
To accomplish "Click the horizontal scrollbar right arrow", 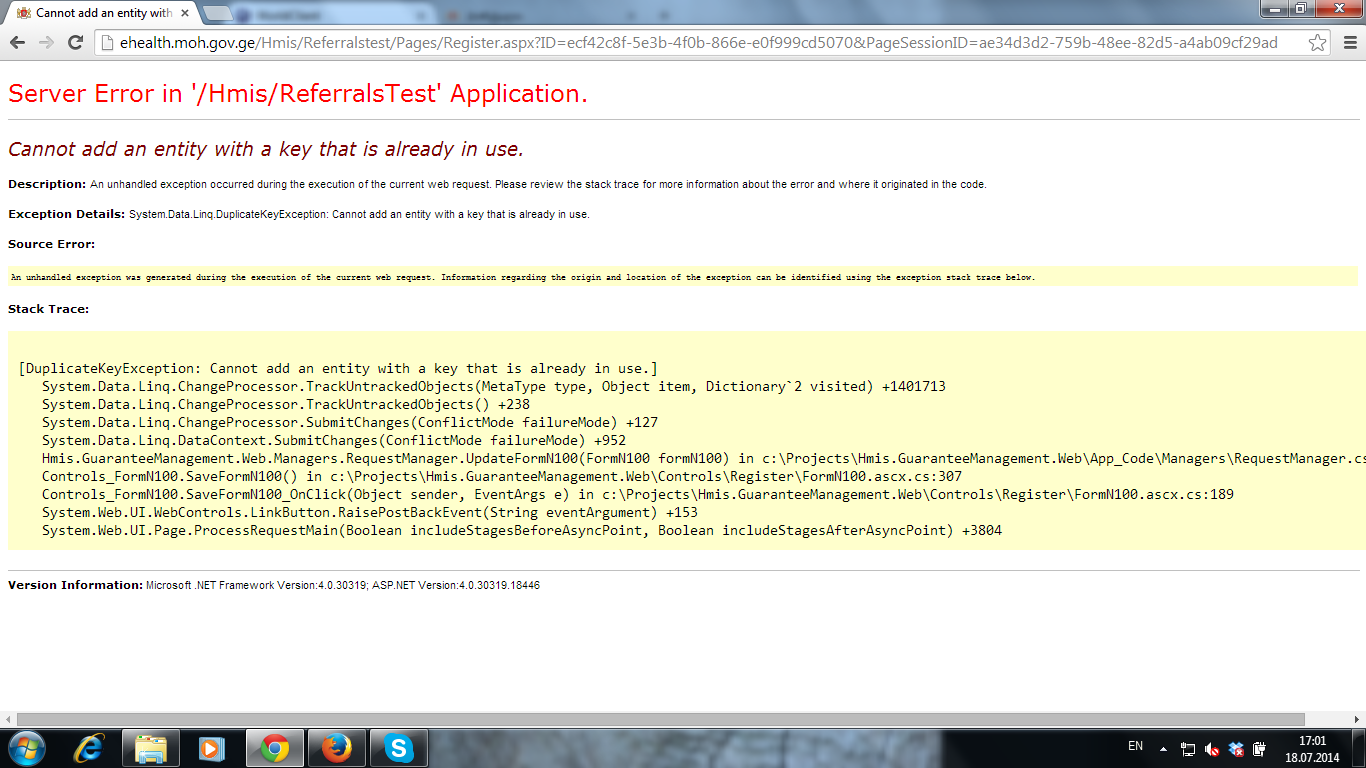I will pos(1357,719).
